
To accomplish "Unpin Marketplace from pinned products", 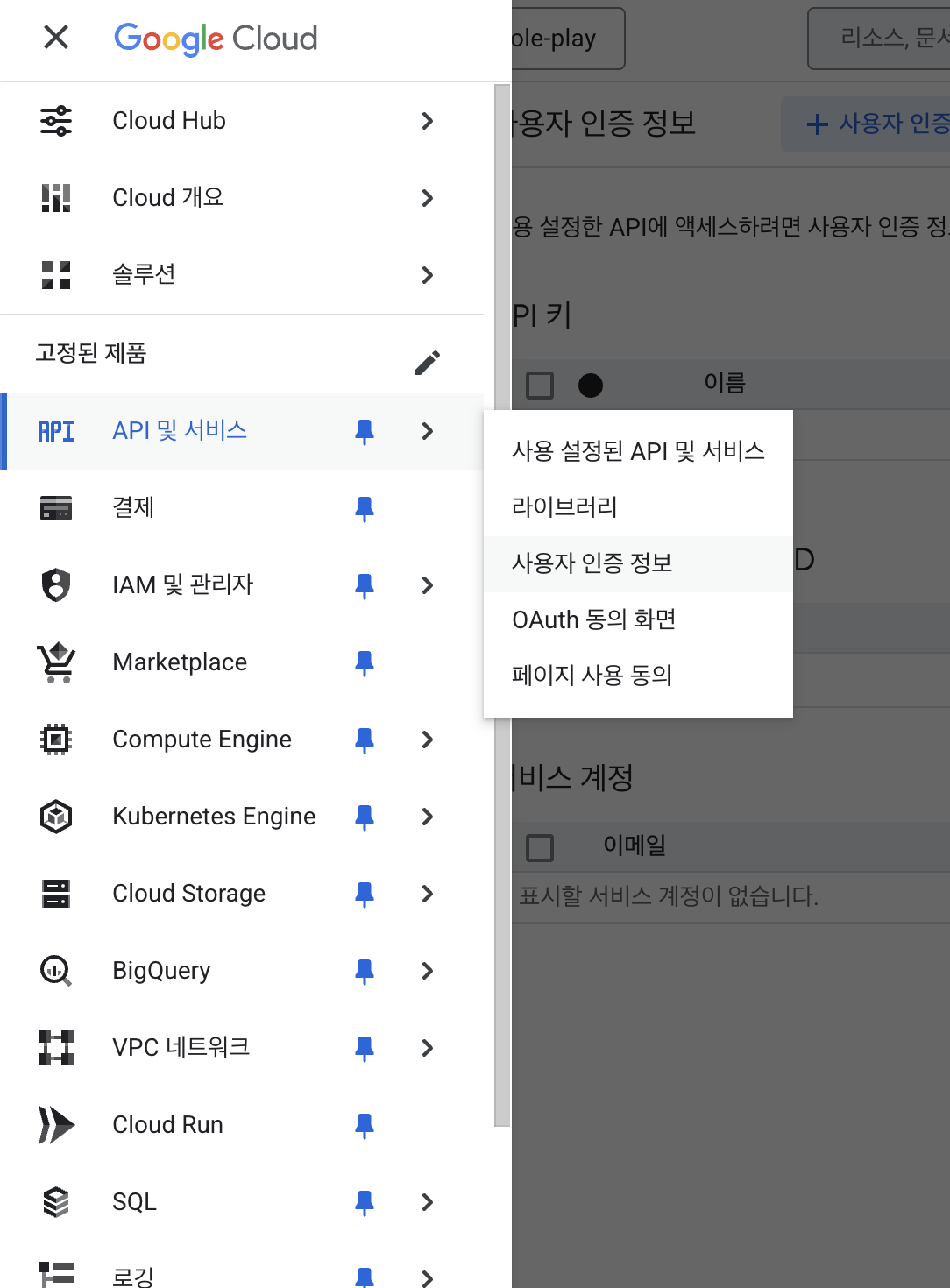I will coord(365,662).
